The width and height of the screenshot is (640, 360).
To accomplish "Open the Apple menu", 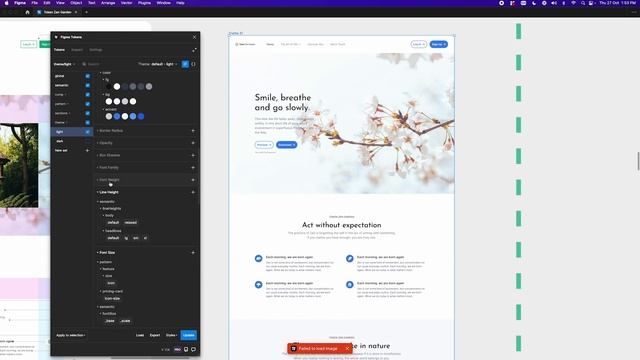I will coord(7,3).
